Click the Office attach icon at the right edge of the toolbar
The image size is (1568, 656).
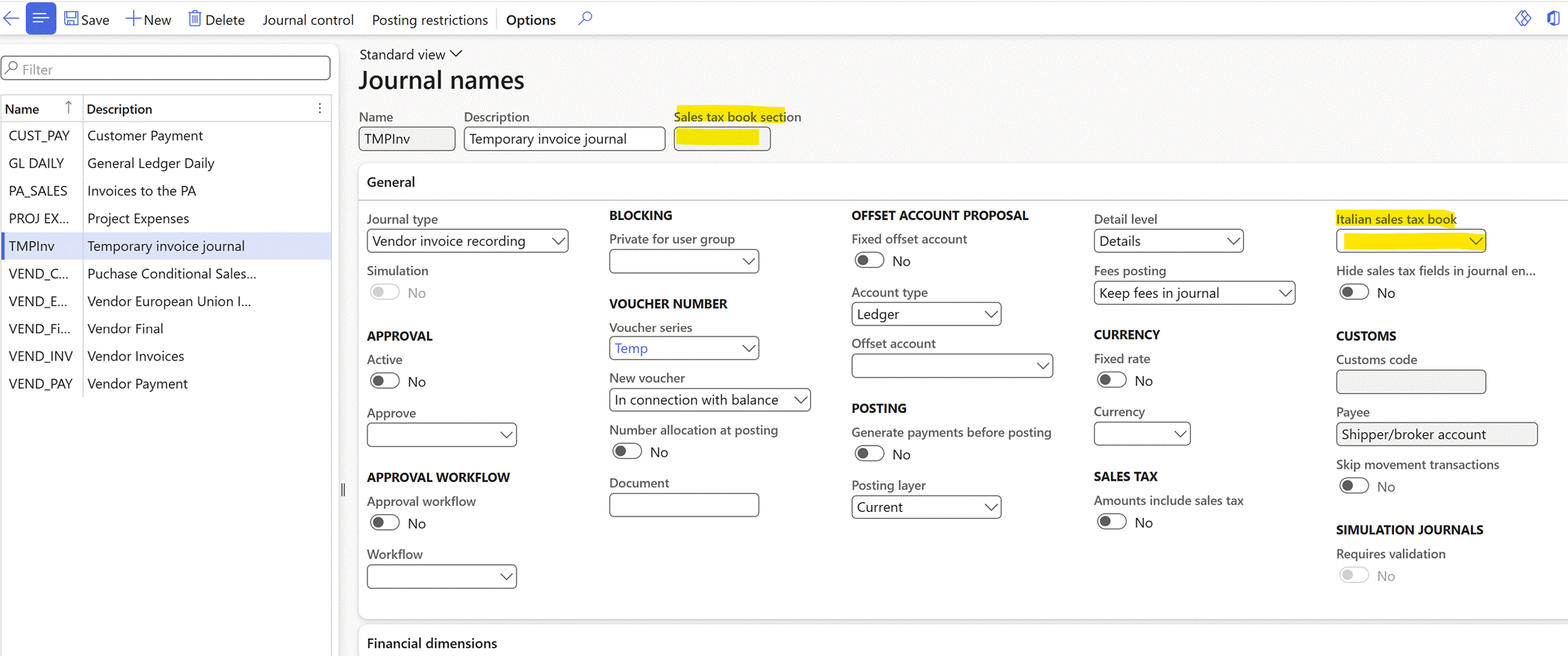click(1553, 18)
